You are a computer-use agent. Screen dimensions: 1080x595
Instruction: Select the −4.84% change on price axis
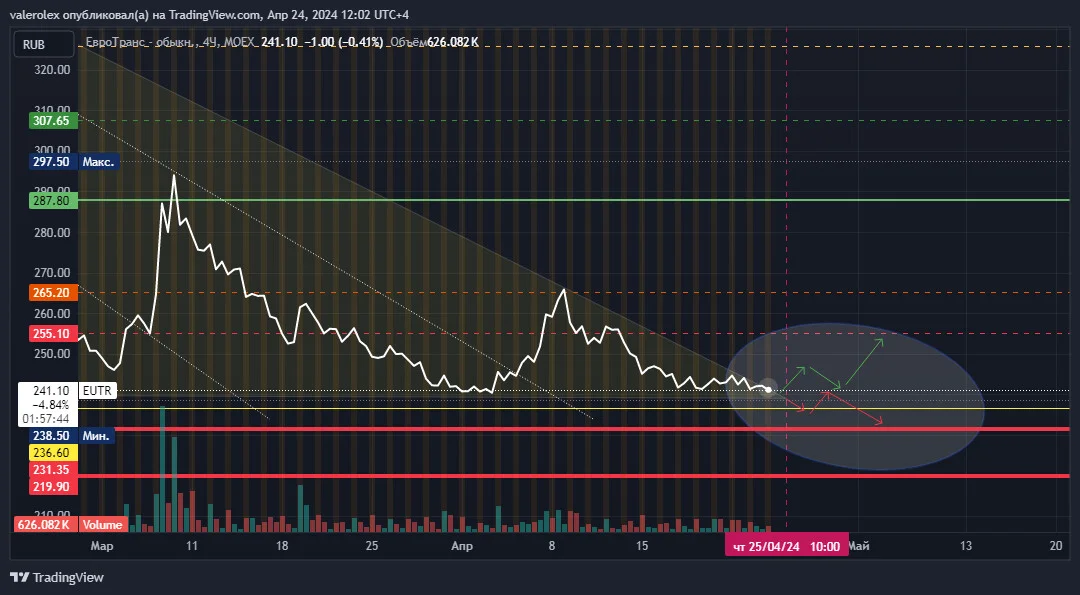click(50, 405)
